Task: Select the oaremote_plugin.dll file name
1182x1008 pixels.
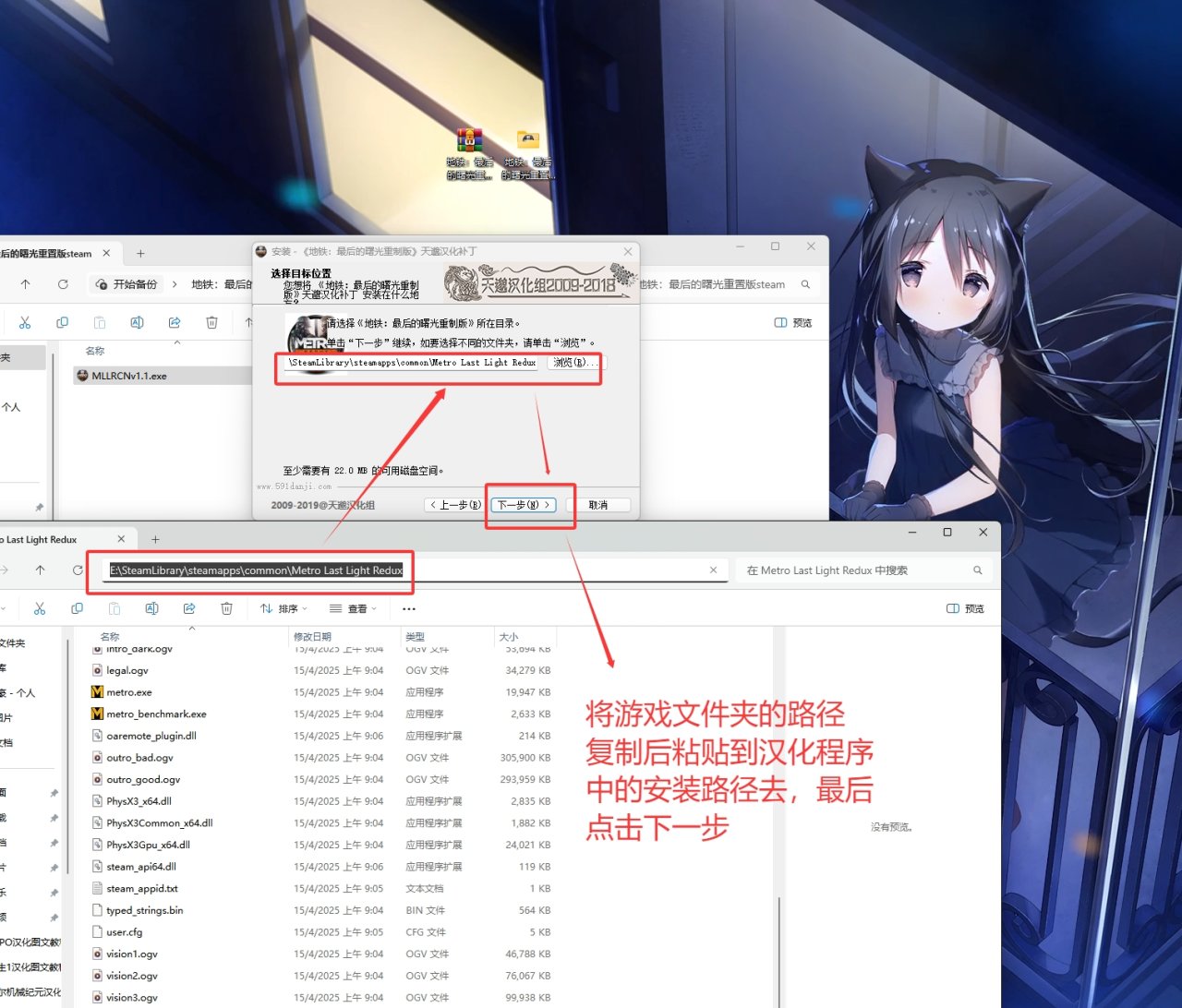Action: [151, 736]
